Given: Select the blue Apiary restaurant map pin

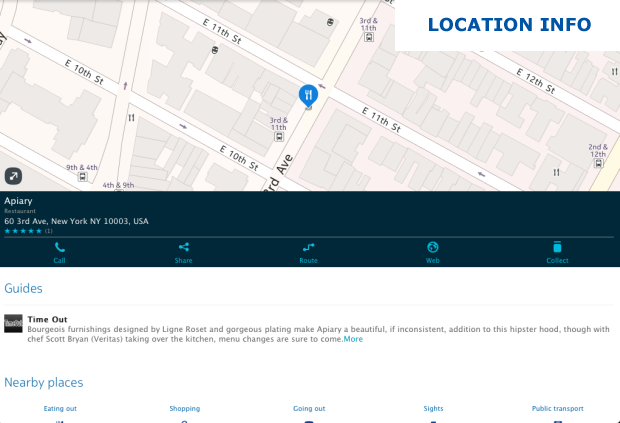Looking at the screenshot, I should click(x=308, y=96).
